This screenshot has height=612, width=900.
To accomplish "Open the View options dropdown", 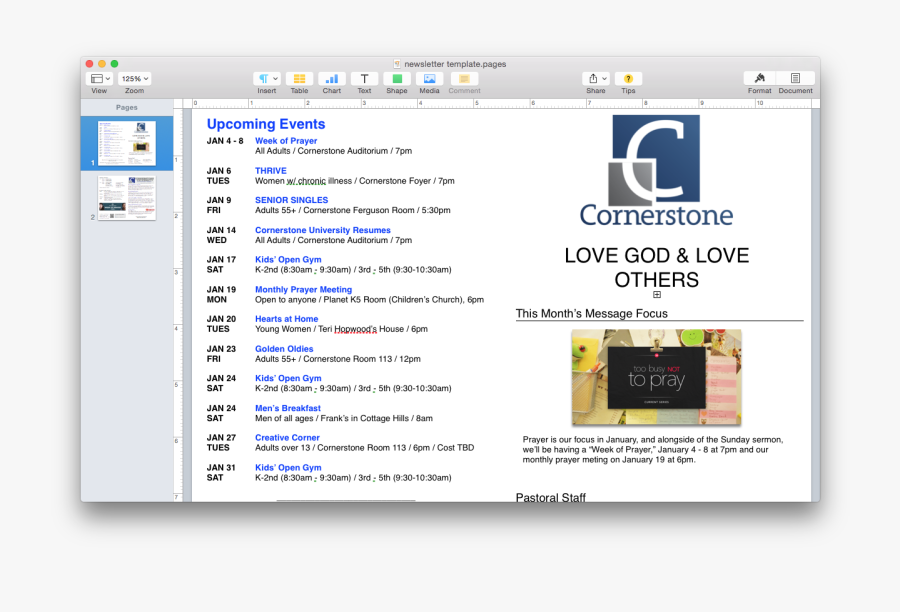I will pyautogui.click(x=99, y=79).
